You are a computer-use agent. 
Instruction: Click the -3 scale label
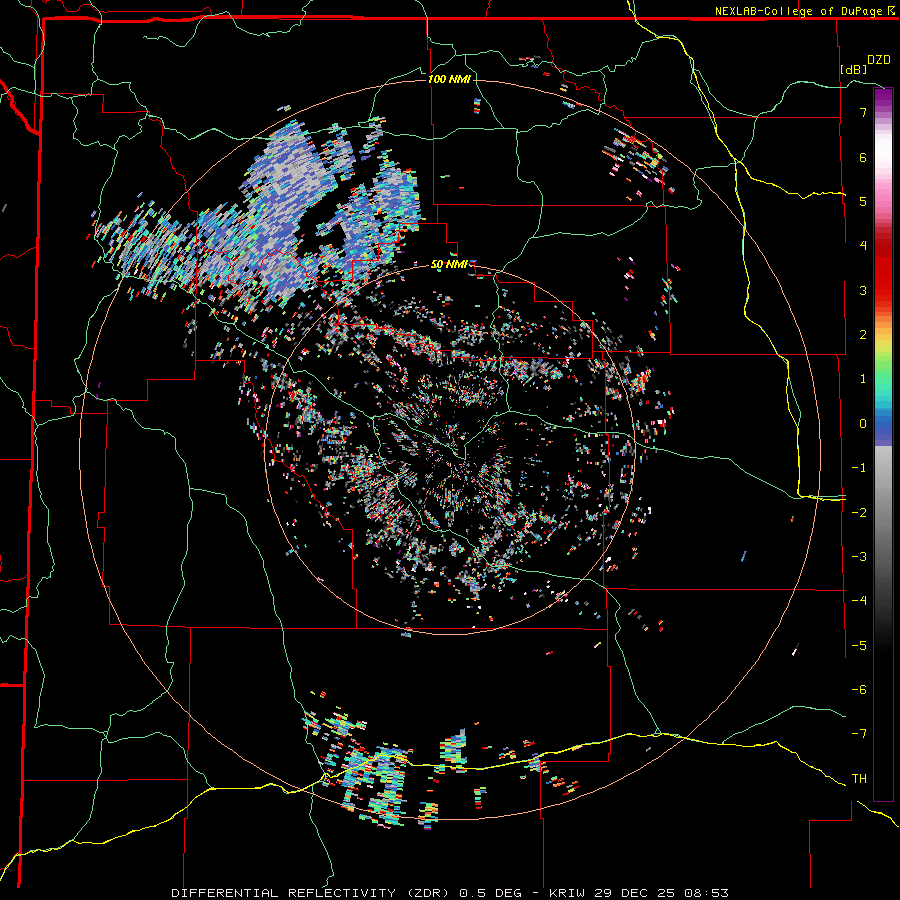(x=859, y=557)
